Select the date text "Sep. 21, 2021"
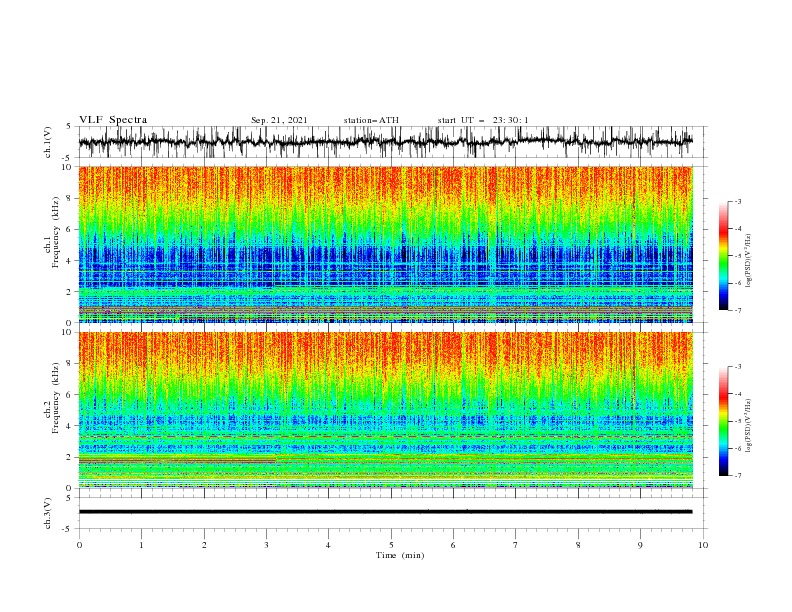This screenshot has width=792, height=612. click(x=279, y=120)
